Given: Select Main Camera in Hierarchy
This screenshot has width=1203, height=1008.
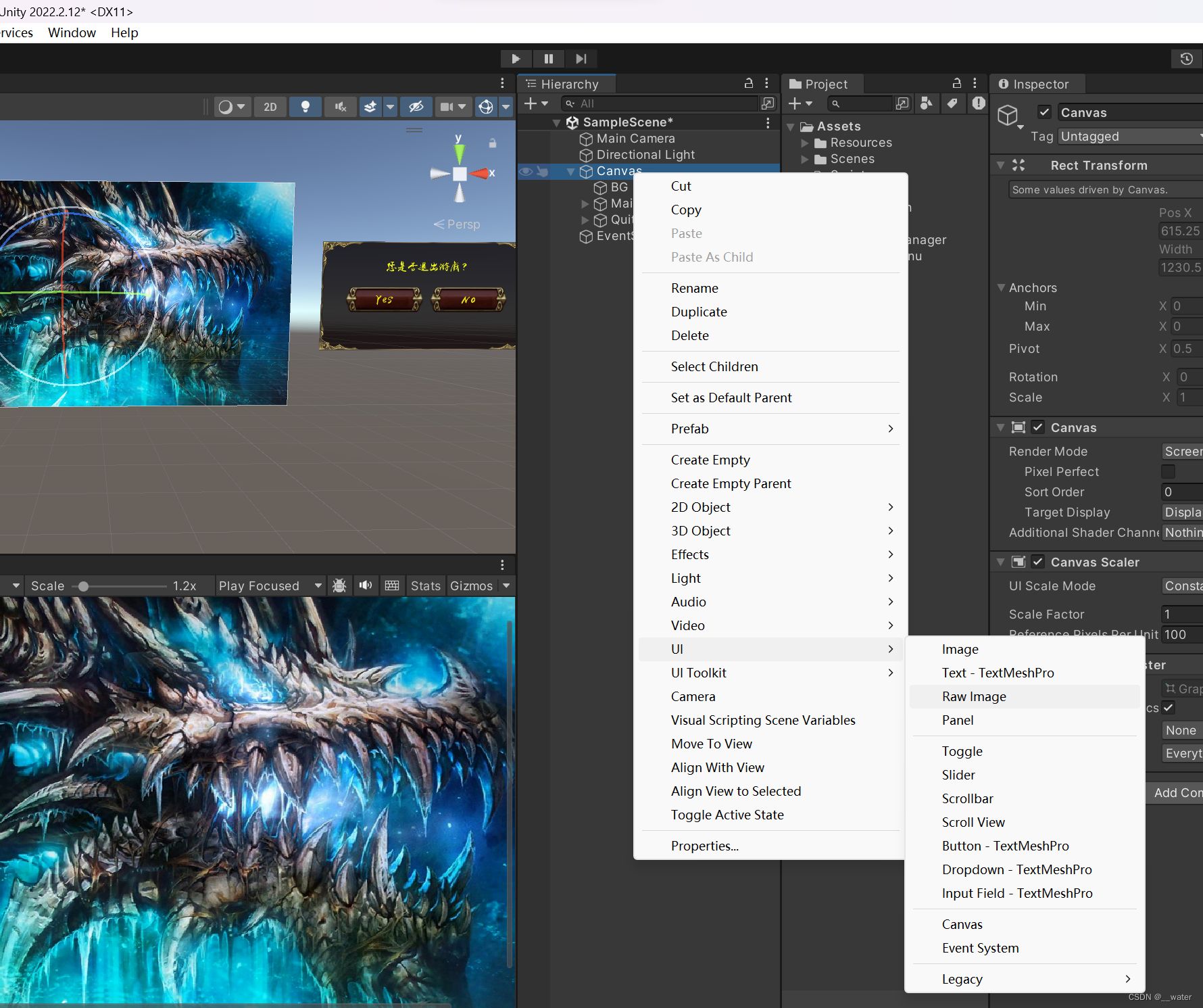Looking at the screenshot, I should tap(635, 139).
